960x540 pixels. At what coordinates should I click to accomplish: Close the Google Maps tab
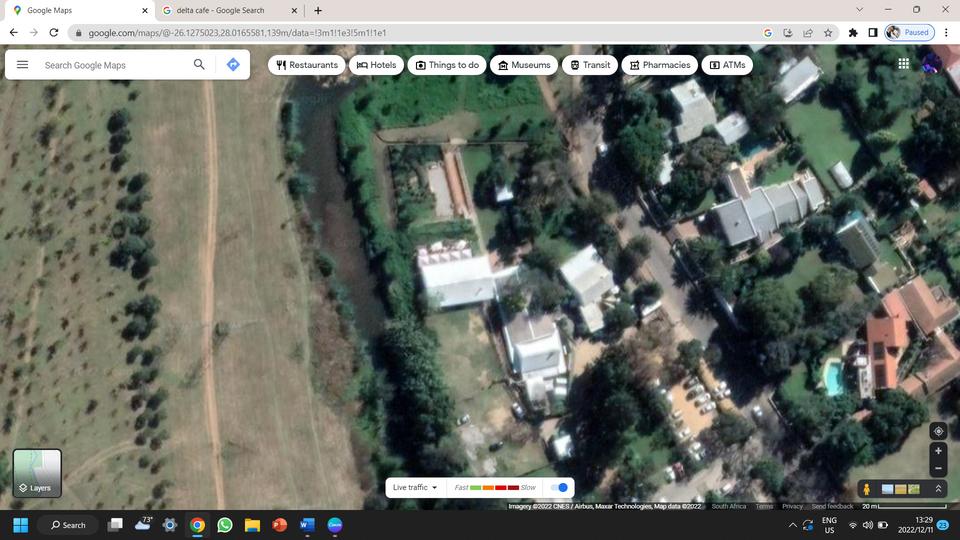point(144,10)
